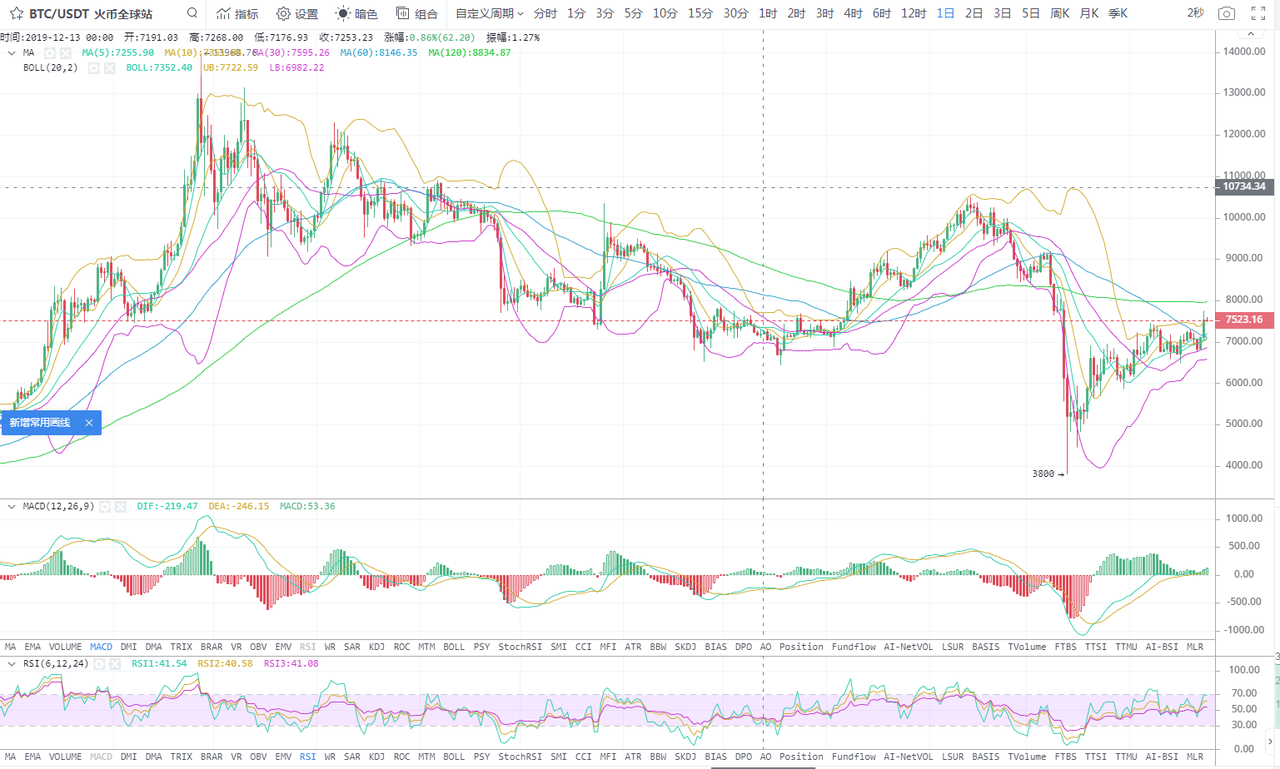The height and width of the screenshot is (769, 1280).
Task: Open the MA indicator settings gear
Action: pyautogui.click(x=50, y=53)
